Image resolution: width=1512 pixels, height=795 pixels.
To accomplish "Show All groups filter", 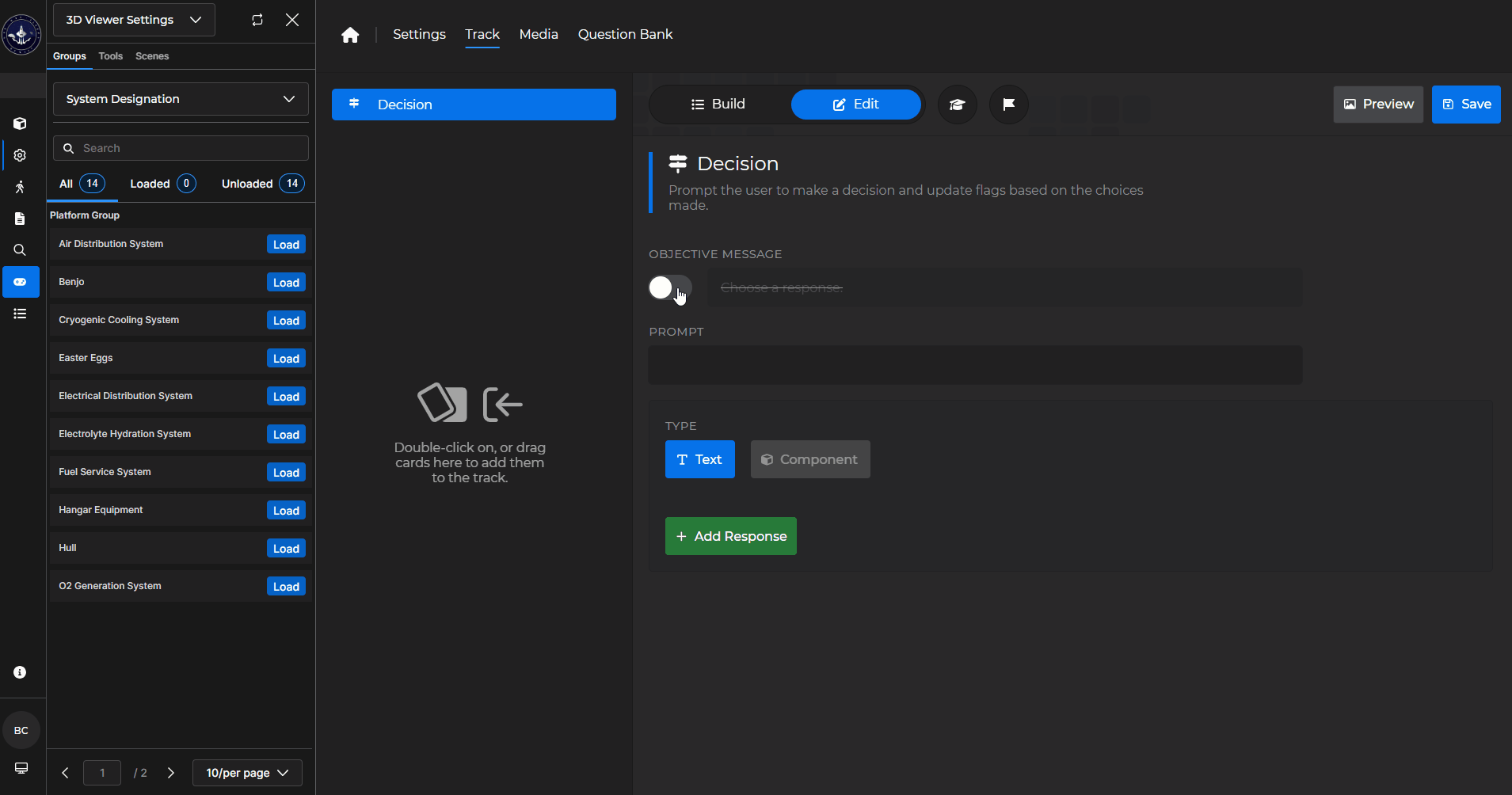I will click(x=82, y=184).
